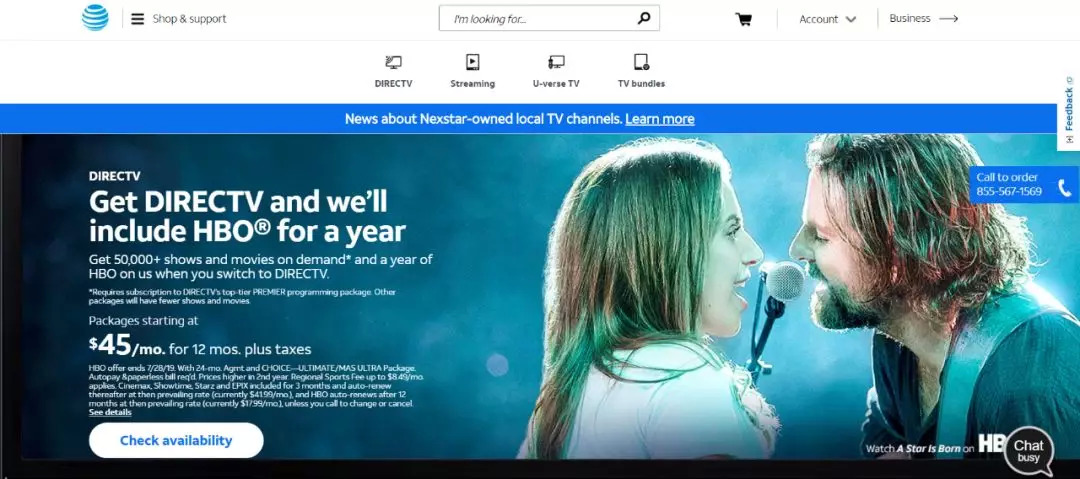The width and height of the screenshot is (1080, 479).
Task: Click the Get DIRECTV HBO headline
Action: pyautogui.click(x=247, y=216)
